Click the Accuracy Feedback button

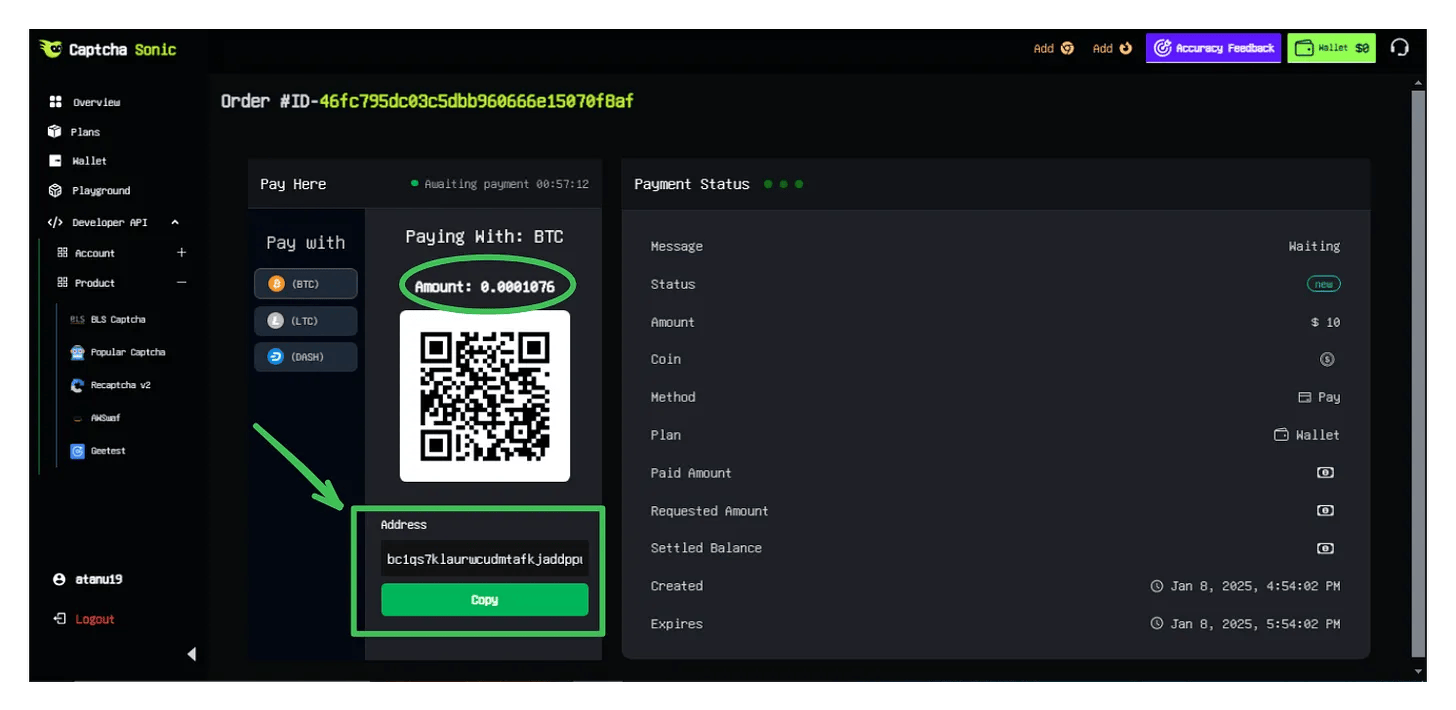click(1213, 48)
